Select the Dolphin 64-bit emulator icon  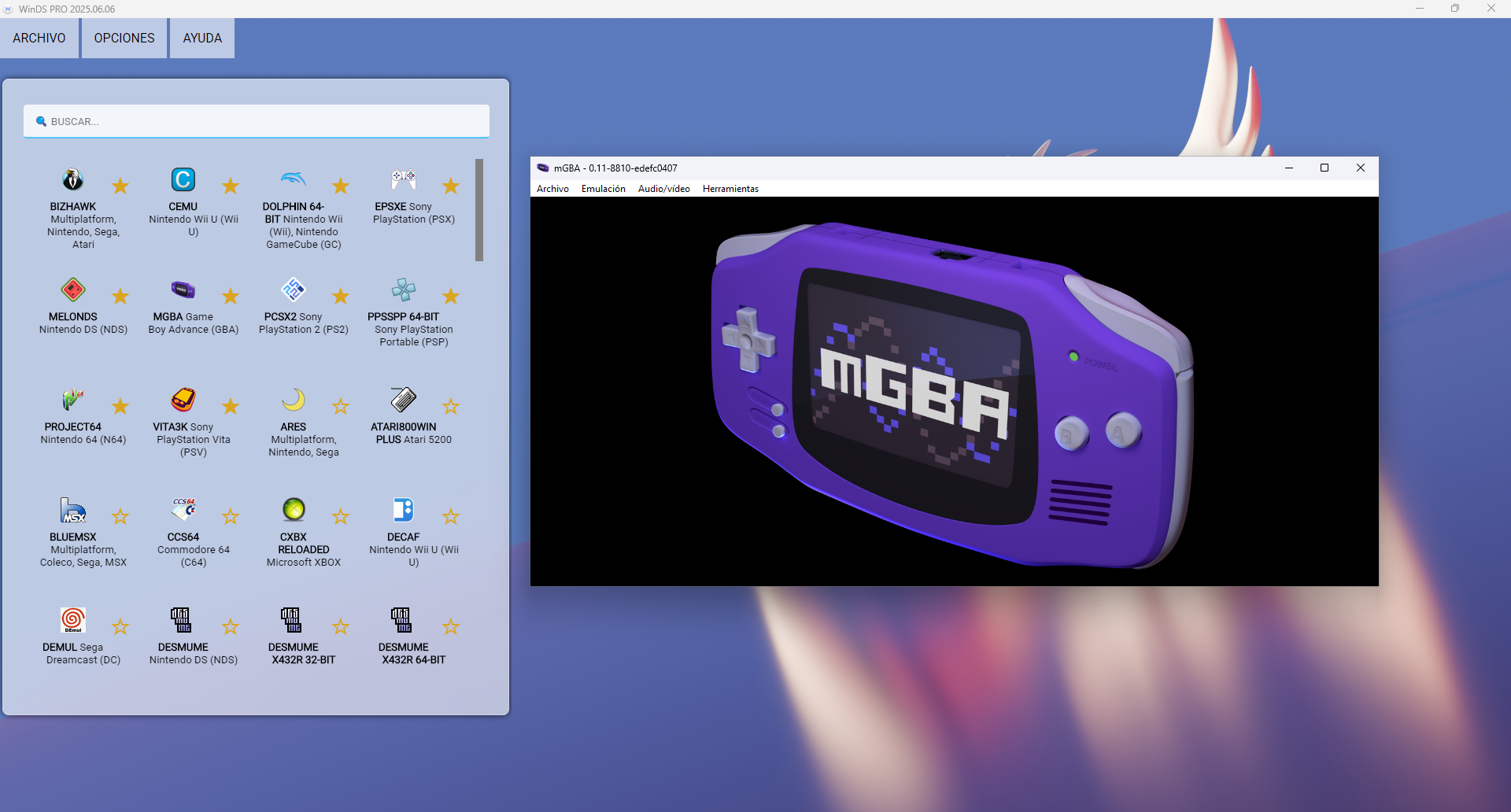coord(294,179)
